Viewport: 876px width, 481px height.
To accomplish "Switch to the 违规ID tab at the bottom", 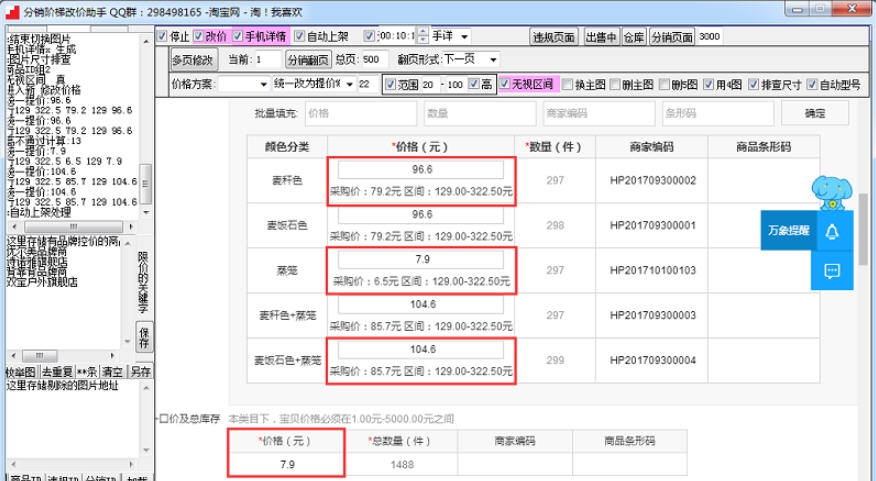I will pos(63,478).
